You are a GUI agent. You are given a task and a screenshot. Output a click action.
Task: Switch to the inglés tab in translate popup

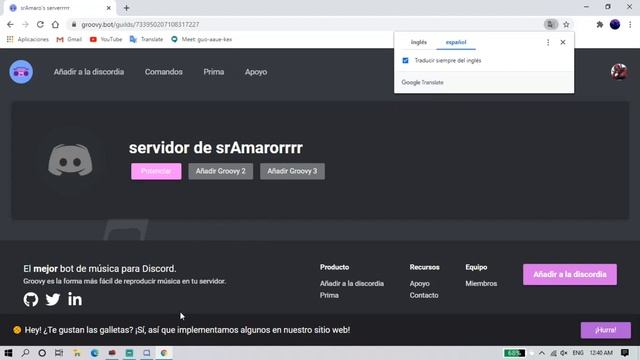tap(419, 42)
